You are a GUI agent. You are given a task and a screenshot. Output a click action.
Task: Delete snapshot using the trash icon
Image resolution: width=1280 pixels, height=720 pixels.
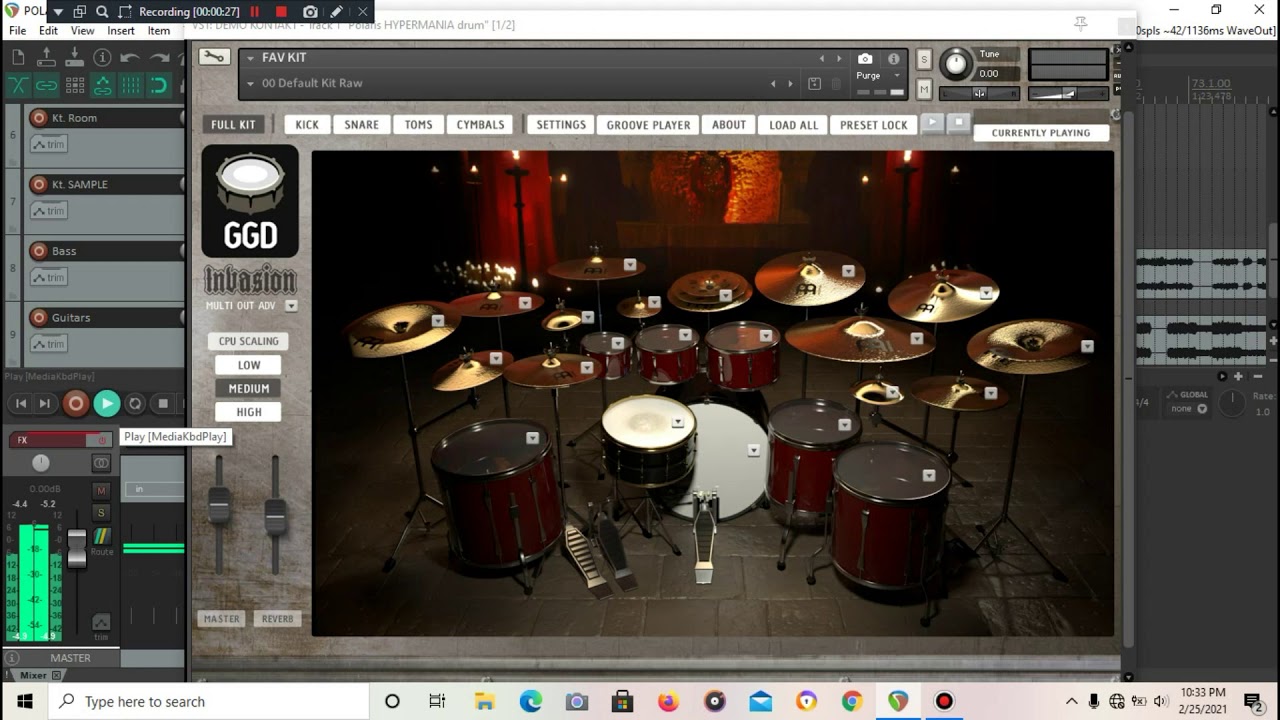point(836,84)
